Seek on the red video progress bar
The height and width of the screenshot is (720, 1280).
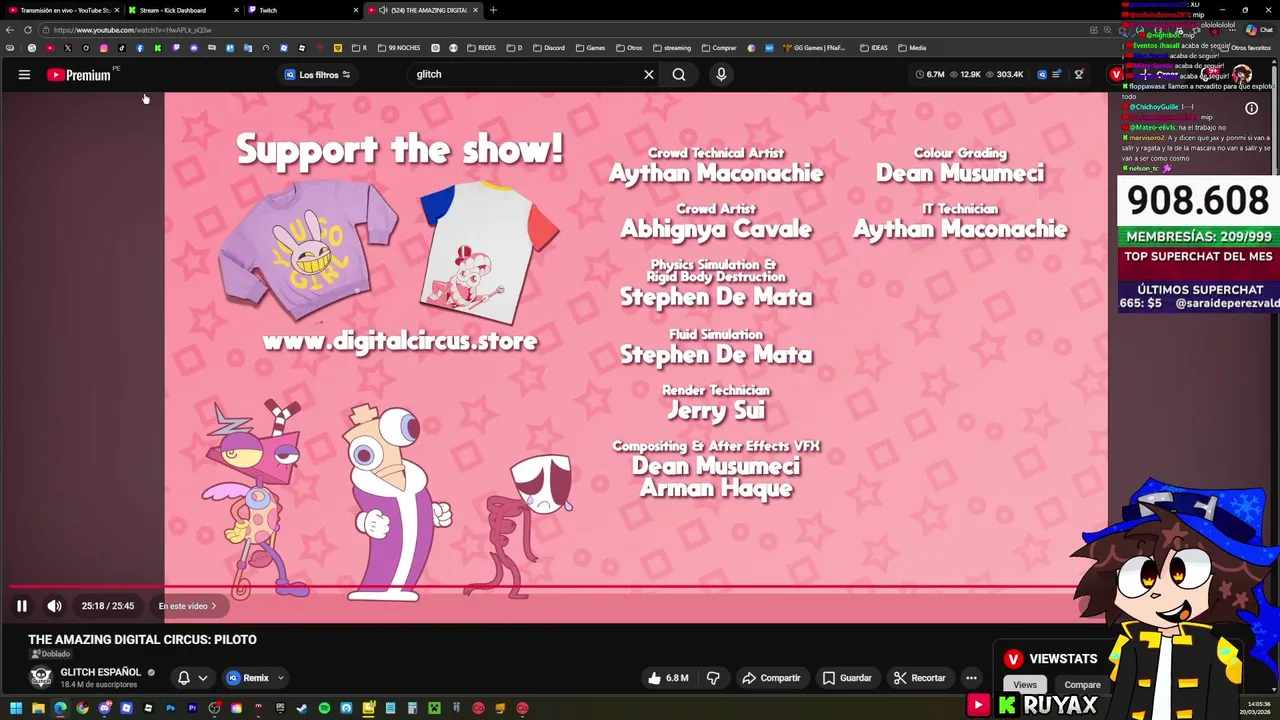point(545,587)
